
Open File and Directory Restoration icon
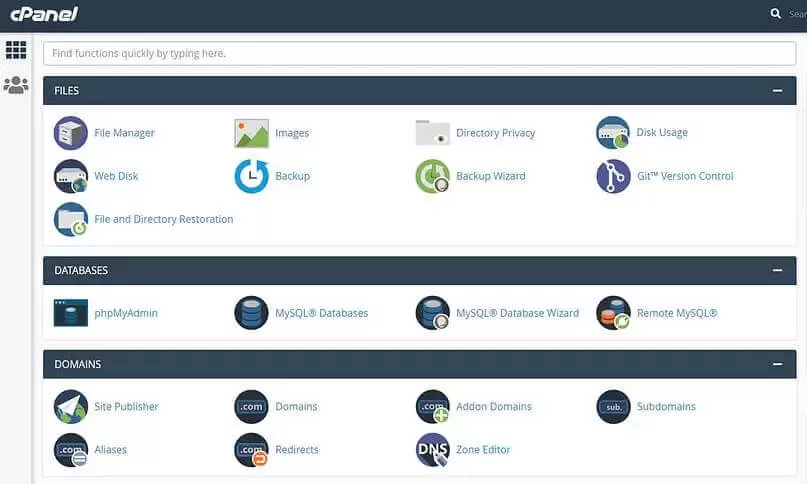(x=71, y=219)
